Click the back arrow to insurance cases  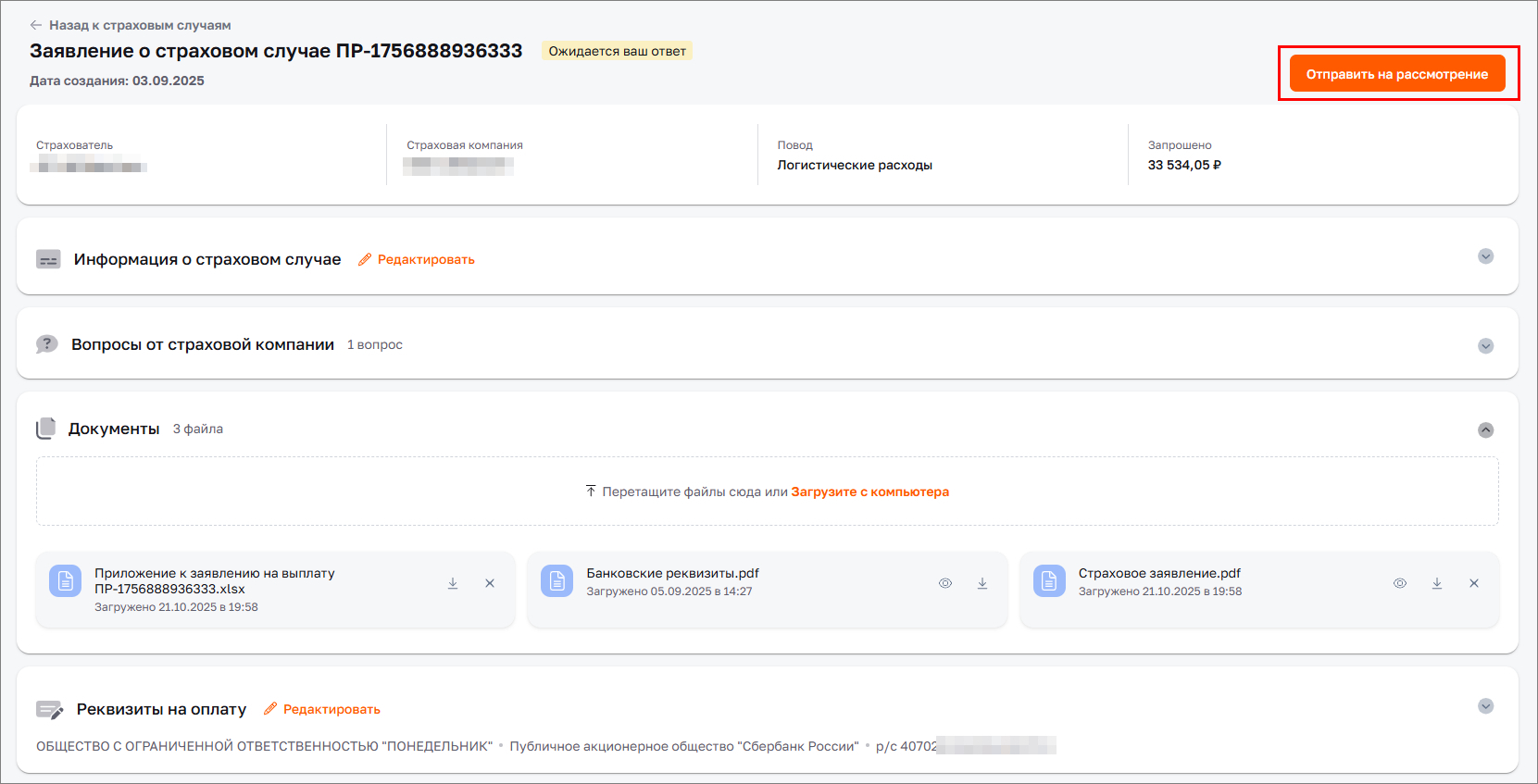36,25
